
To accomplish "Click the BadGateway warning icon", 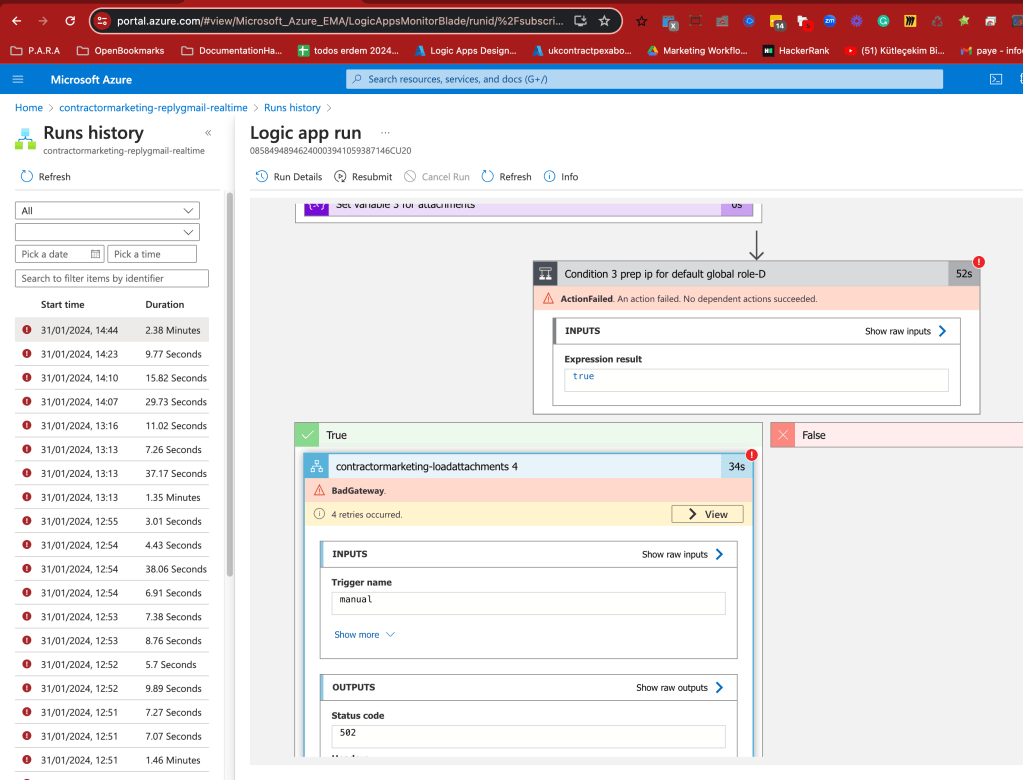I will [x=319, y=490].
